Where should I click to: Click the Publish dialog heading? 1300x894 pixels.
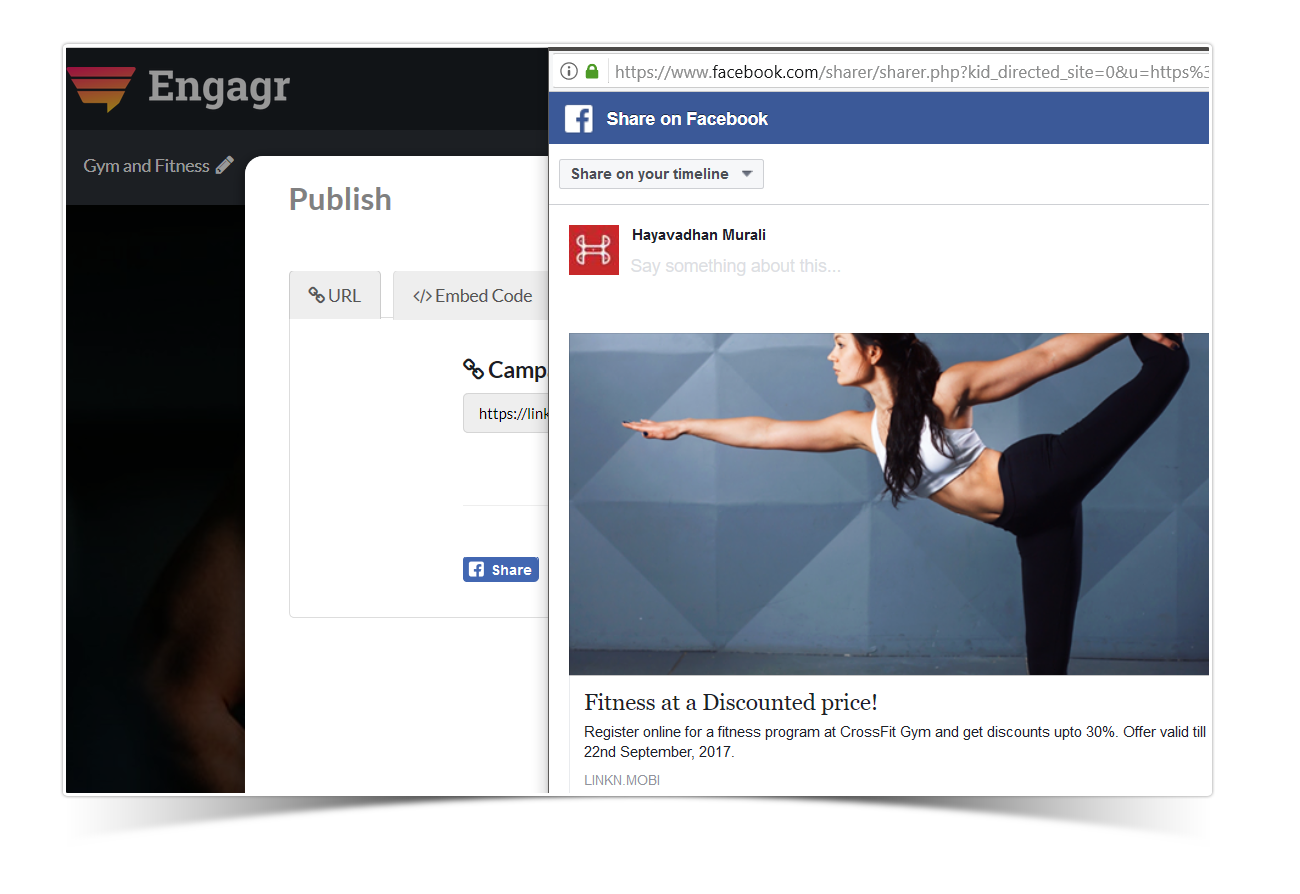click(340, 199)
